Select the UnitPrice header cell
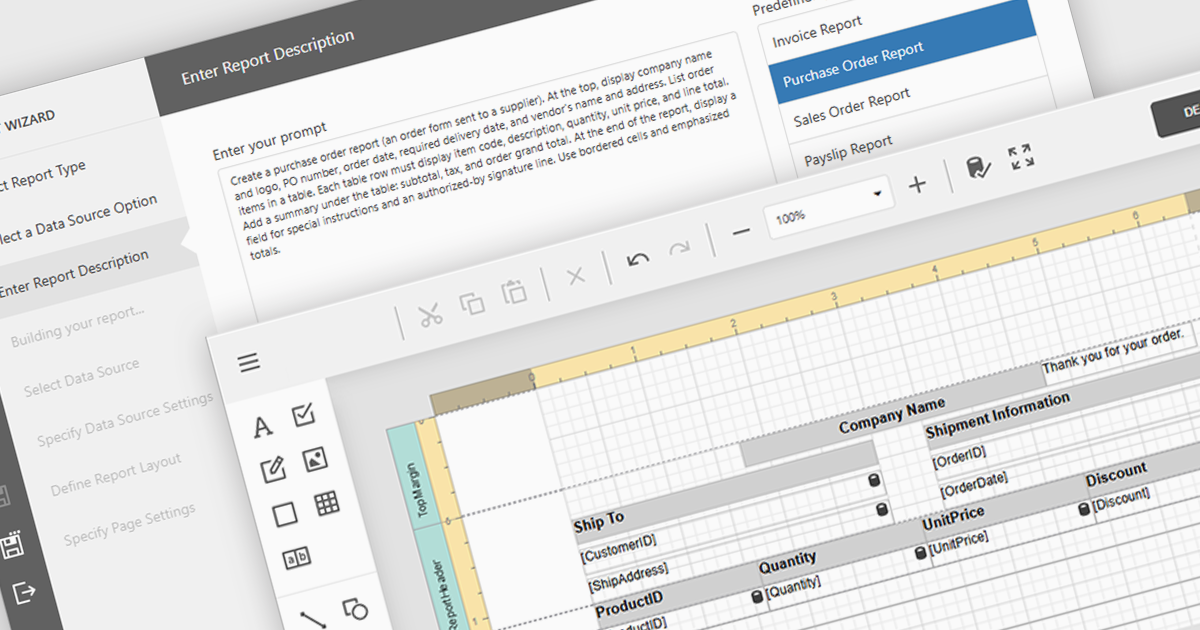1200x630 pixels. click(x=953, y=518)
